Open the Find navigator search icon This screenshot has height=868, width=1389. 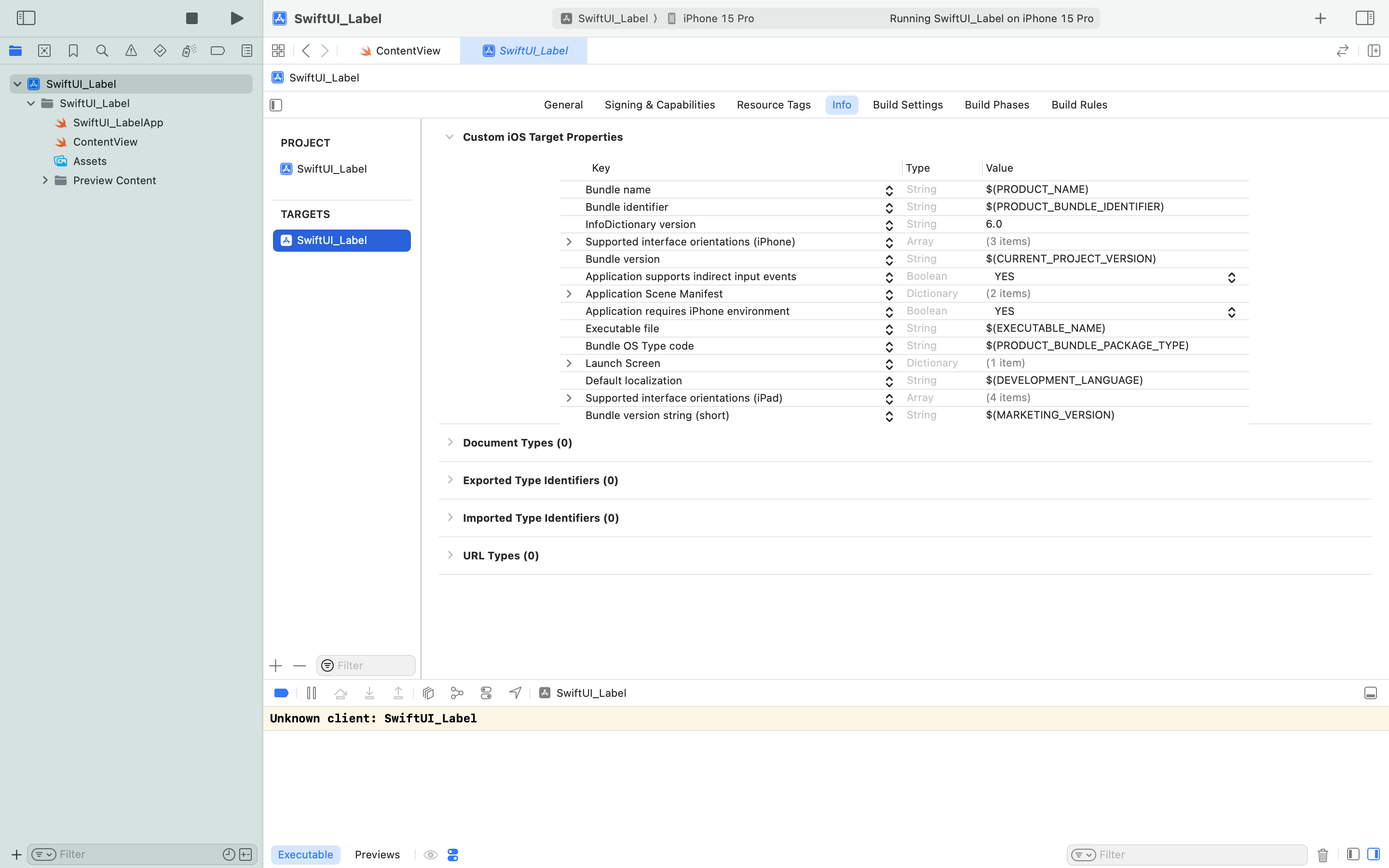coord(102,51)
